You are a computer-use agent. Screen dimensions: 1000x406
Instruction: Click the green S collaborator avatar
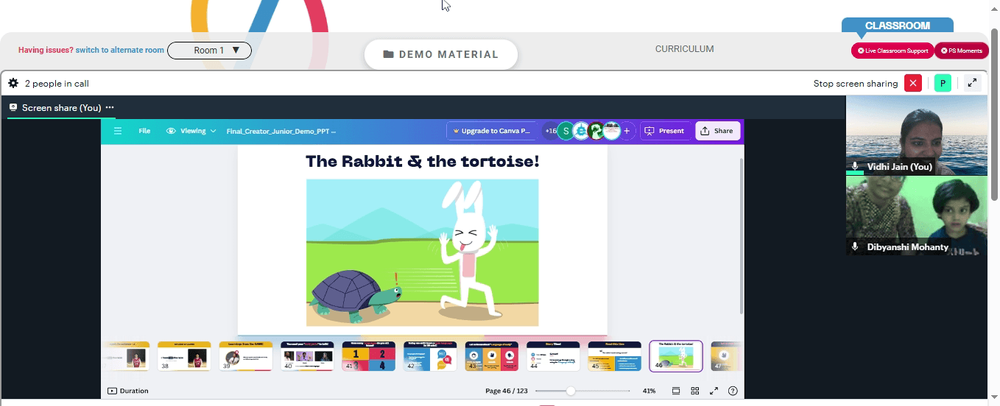point(565,131)
